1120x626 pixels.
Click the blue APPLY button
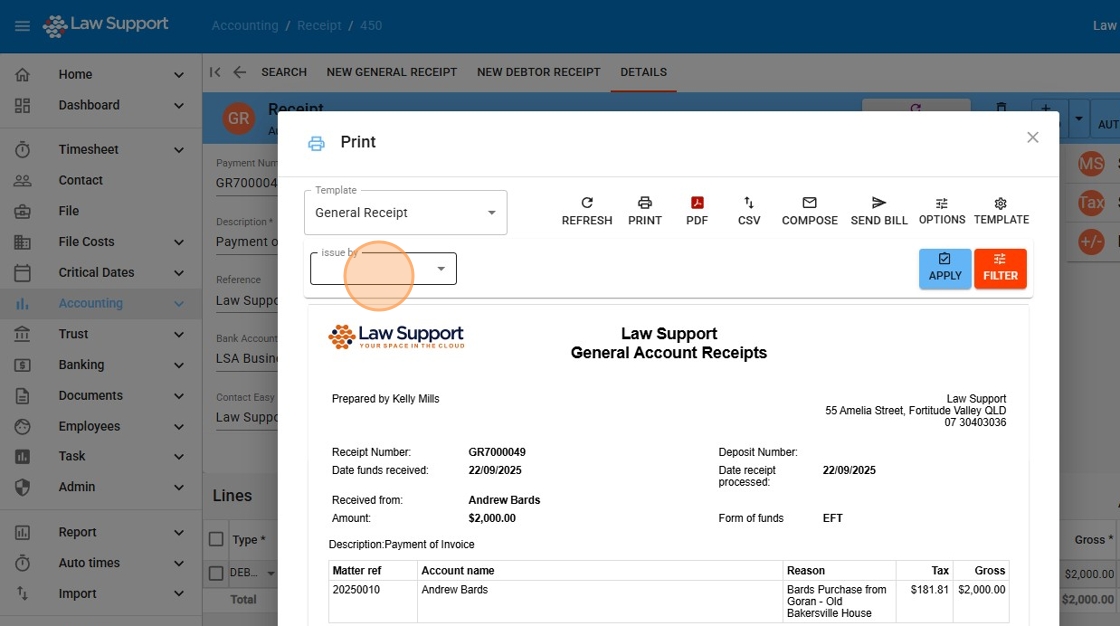pos(944,269)
